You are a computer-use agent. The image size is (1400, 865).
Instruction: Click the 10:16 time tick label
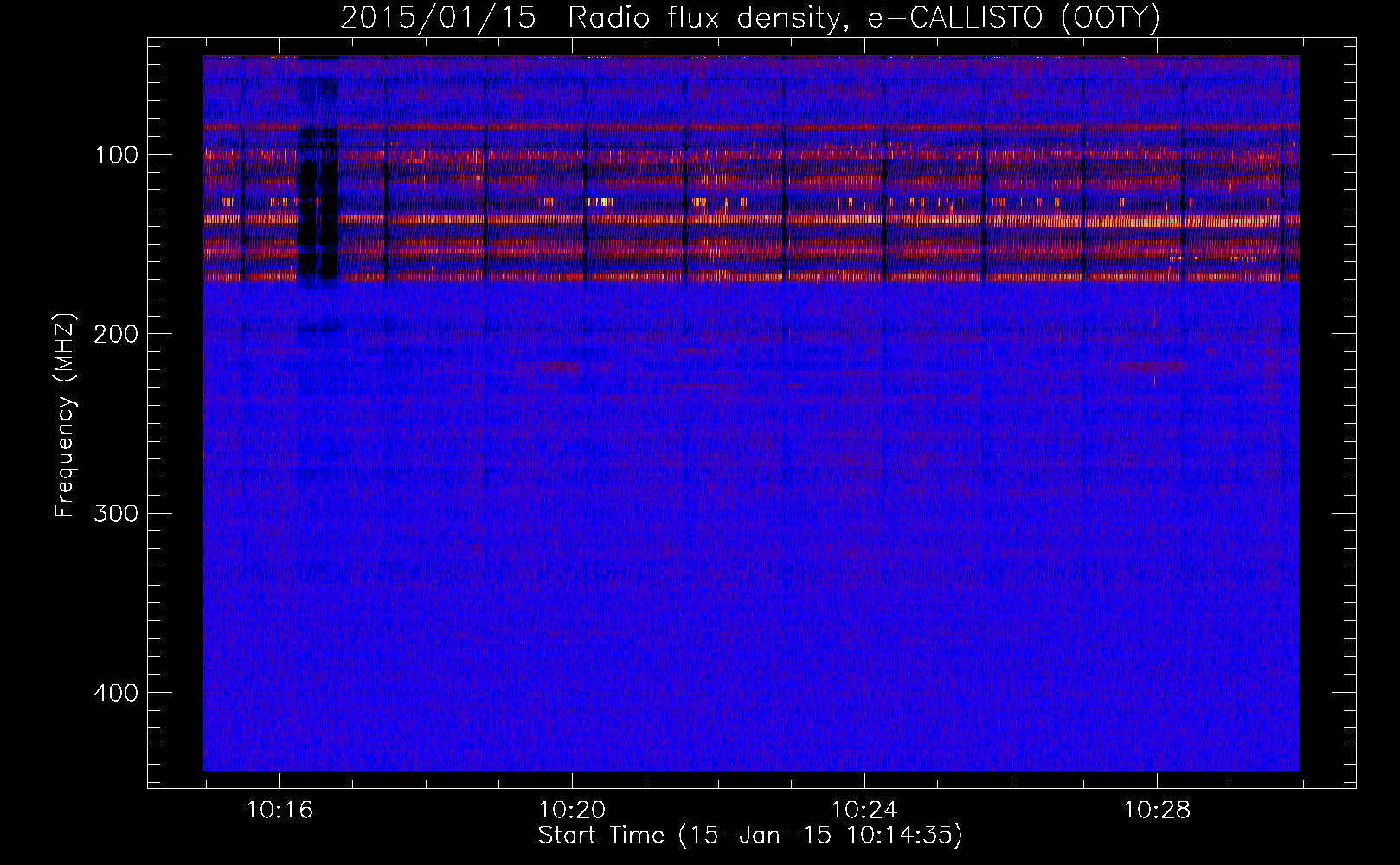click(279, 811)
